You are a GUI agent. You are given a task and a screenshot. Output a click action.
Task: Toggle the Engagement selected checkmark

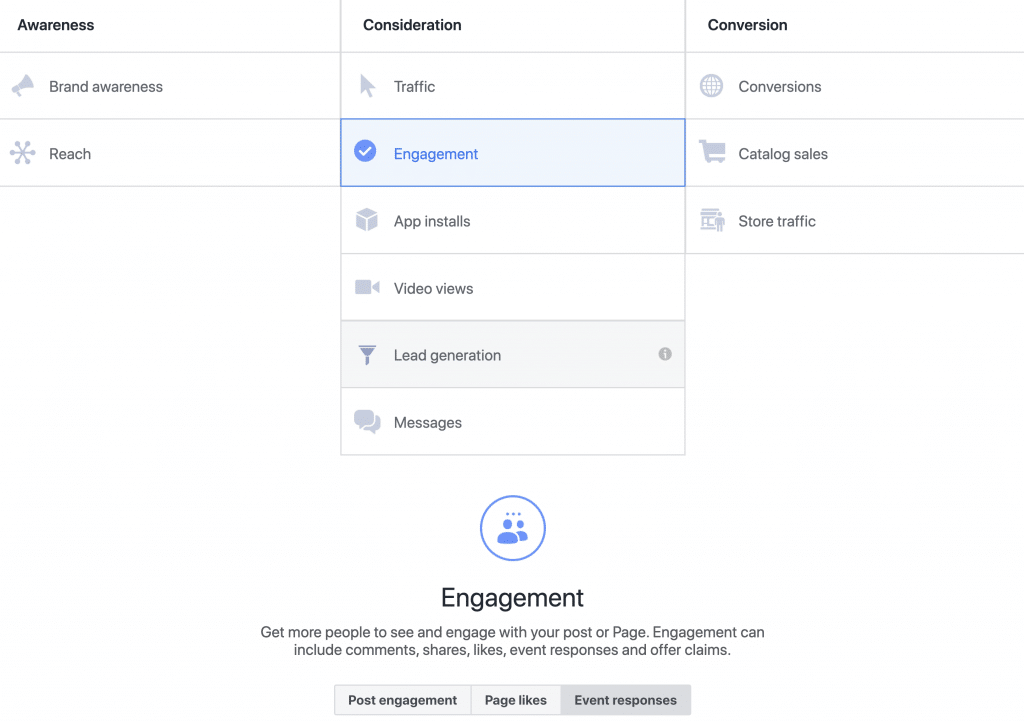click(x=365, y=151)
